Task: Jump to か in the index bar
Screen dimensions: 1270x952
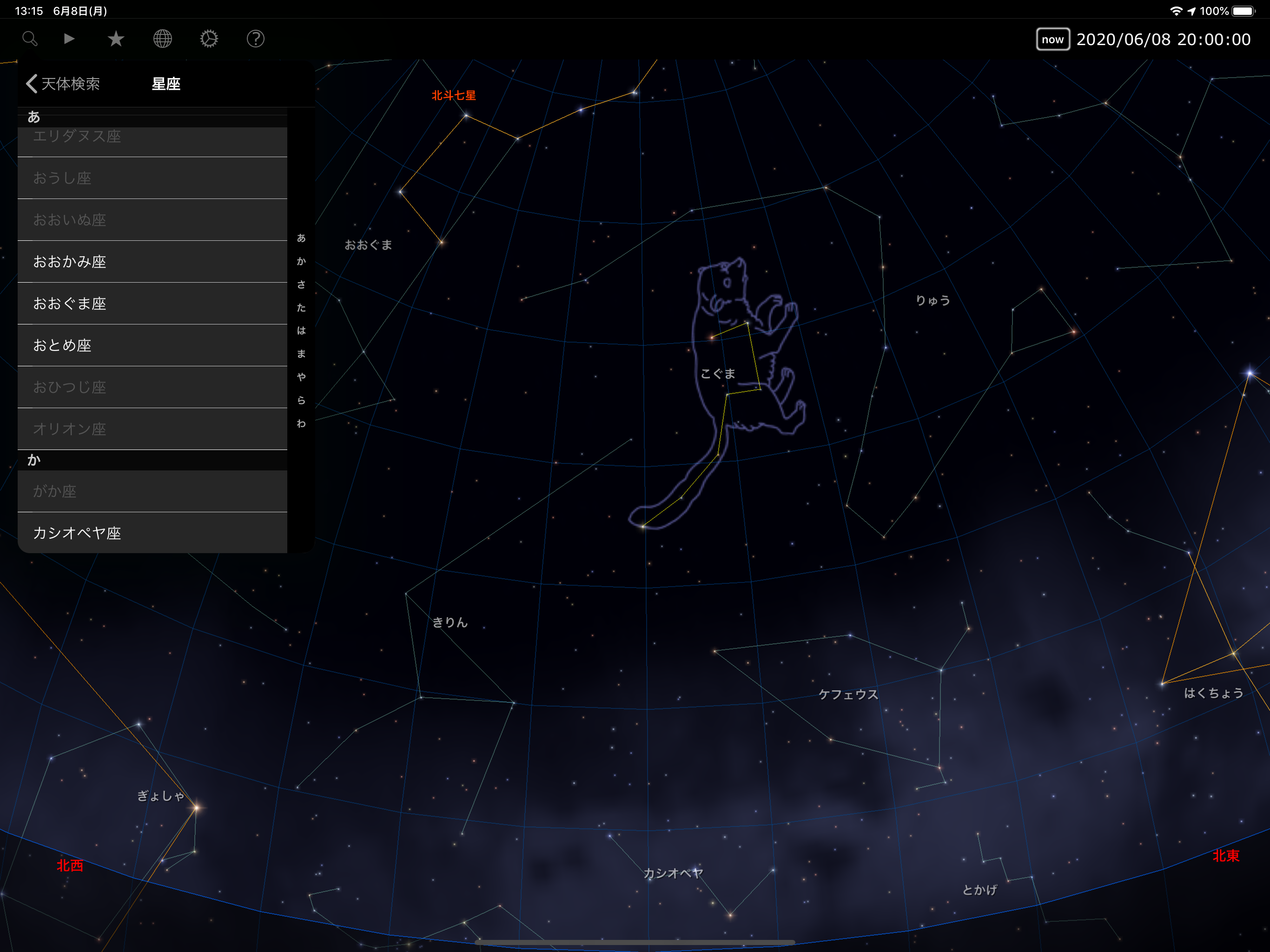Action: (301, 262)
